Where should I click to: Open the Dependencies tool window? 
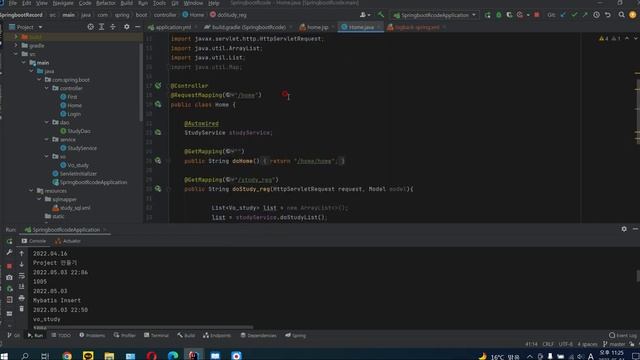pos(258,335)
